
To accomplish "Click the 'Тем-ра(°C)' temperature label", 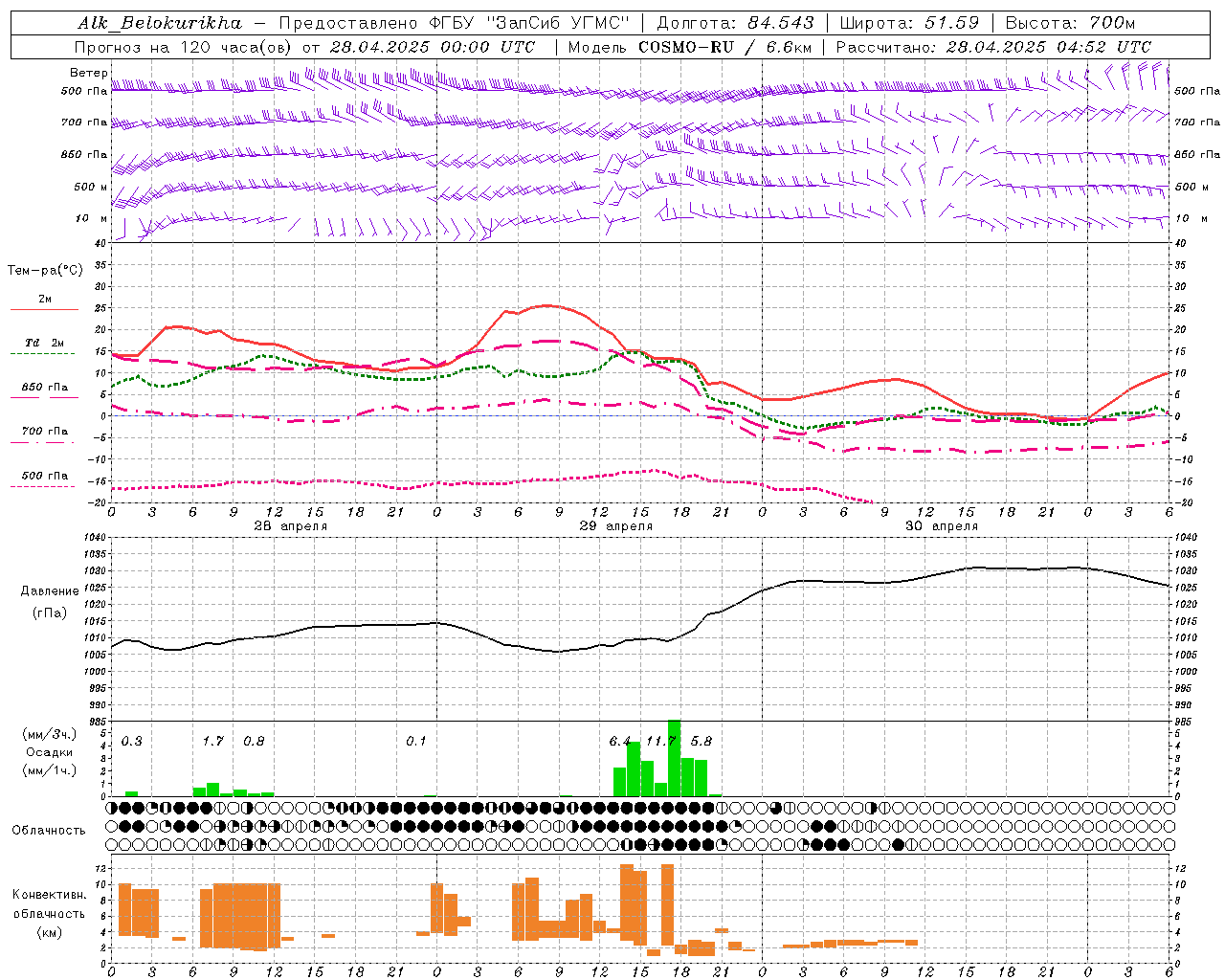I will [45, 271].
